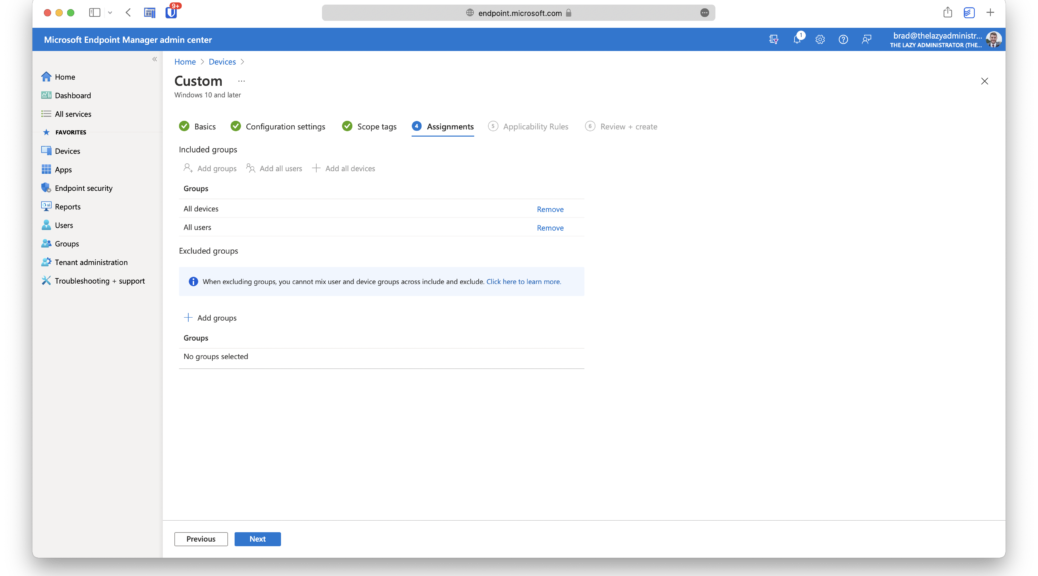Screen dimensions: 1038x576
Task: Click Add groups under Included groups
Action: pos(210,168)
